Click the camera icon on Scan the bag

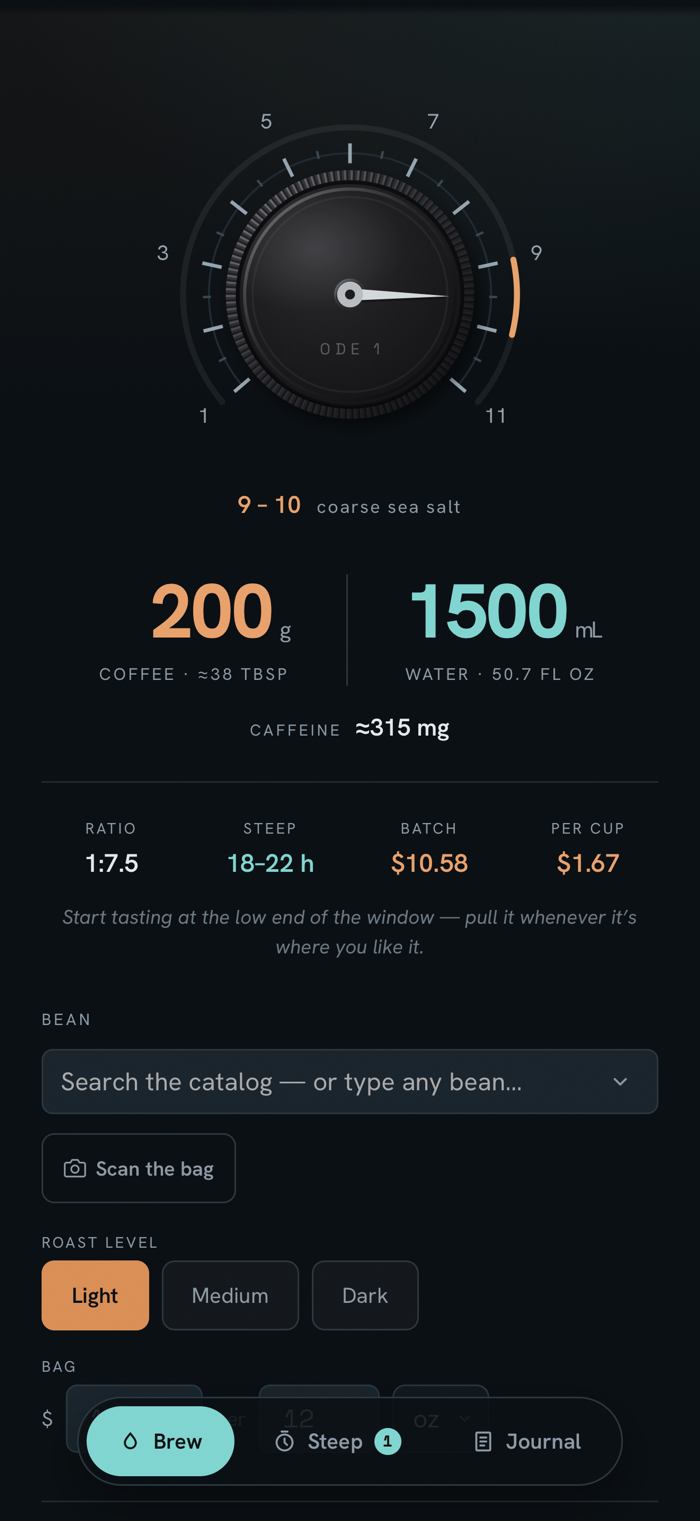(x=74, y=1168)
